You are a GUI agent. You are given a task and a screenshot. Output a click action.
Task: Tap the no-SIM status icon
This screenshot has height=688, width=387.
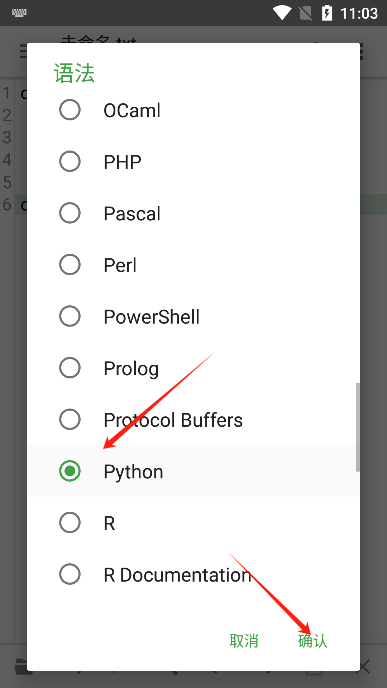coord(306,13)
